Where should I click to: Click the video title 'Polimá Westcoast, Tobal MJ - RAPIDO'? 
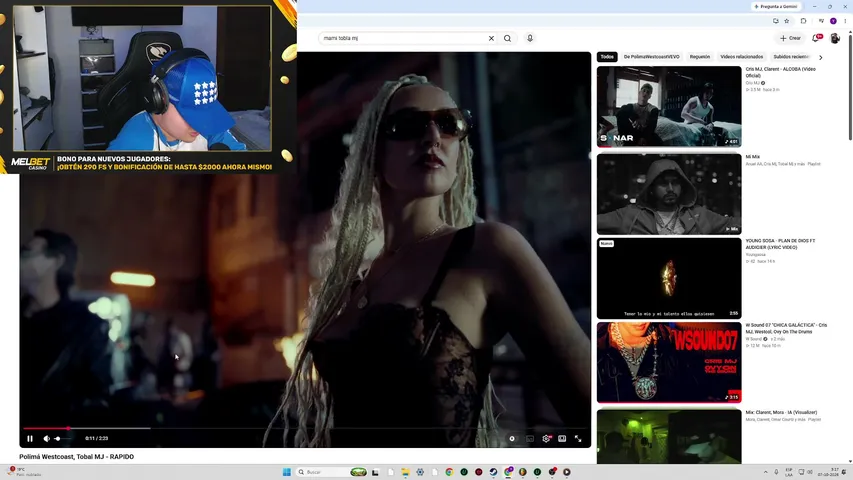77,457
